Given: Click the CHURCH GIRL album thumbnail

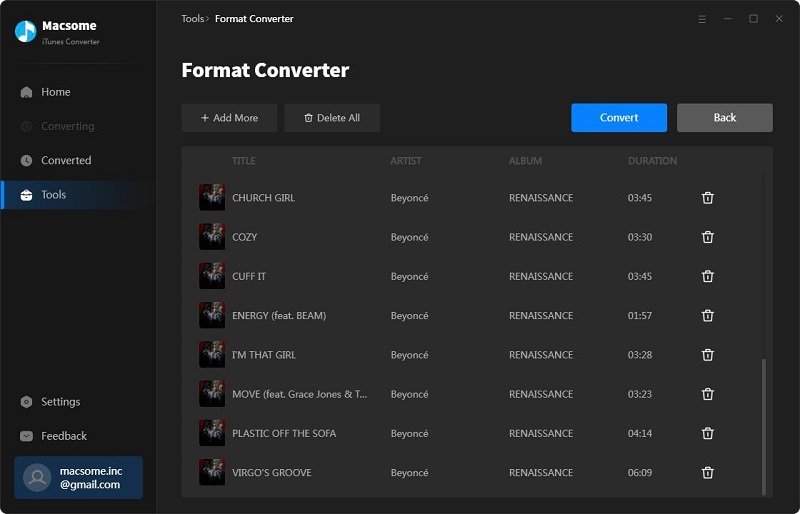Looking at the screenshot, I should [x=212, y=198].
